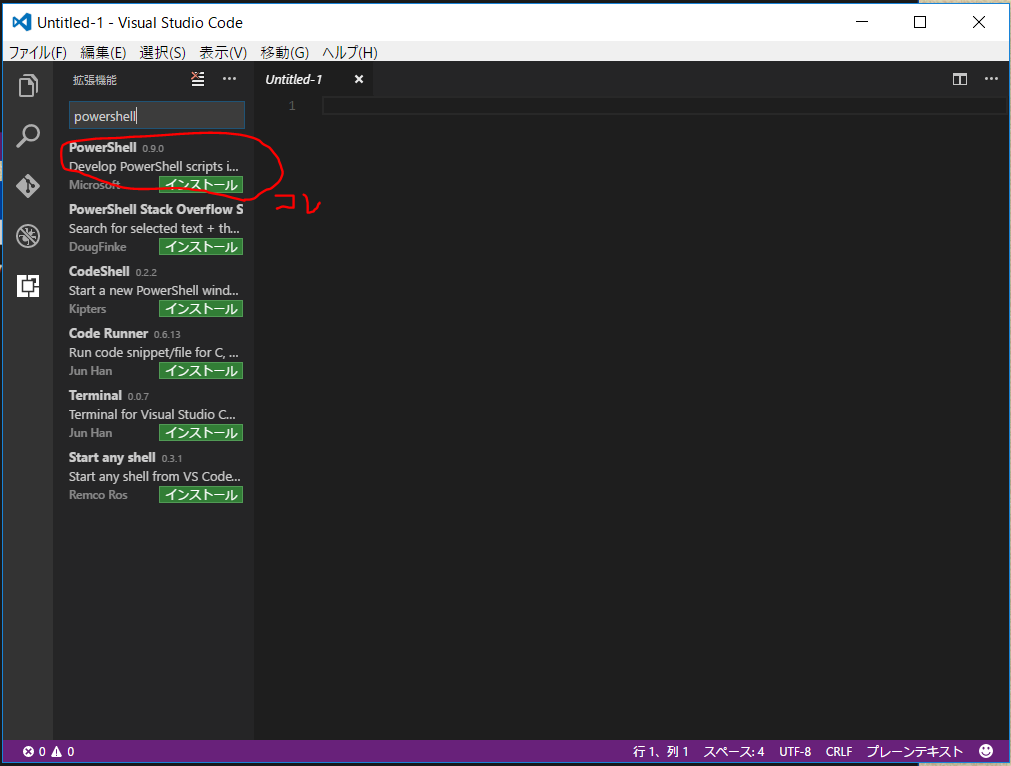
Task: Click the 拡張機能 panel title
Action: [x=95, y=80]
